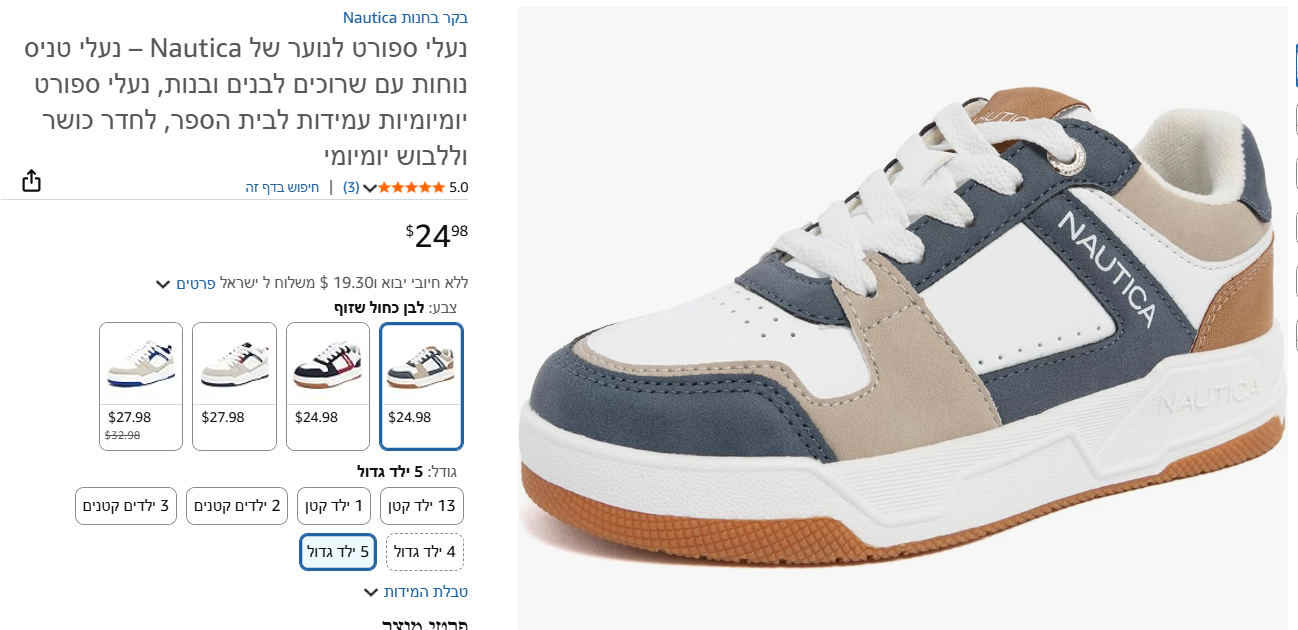Open the ratings breakdown chevron
The height and width of the screenshot is (630, 1298).
click(370, 188)
